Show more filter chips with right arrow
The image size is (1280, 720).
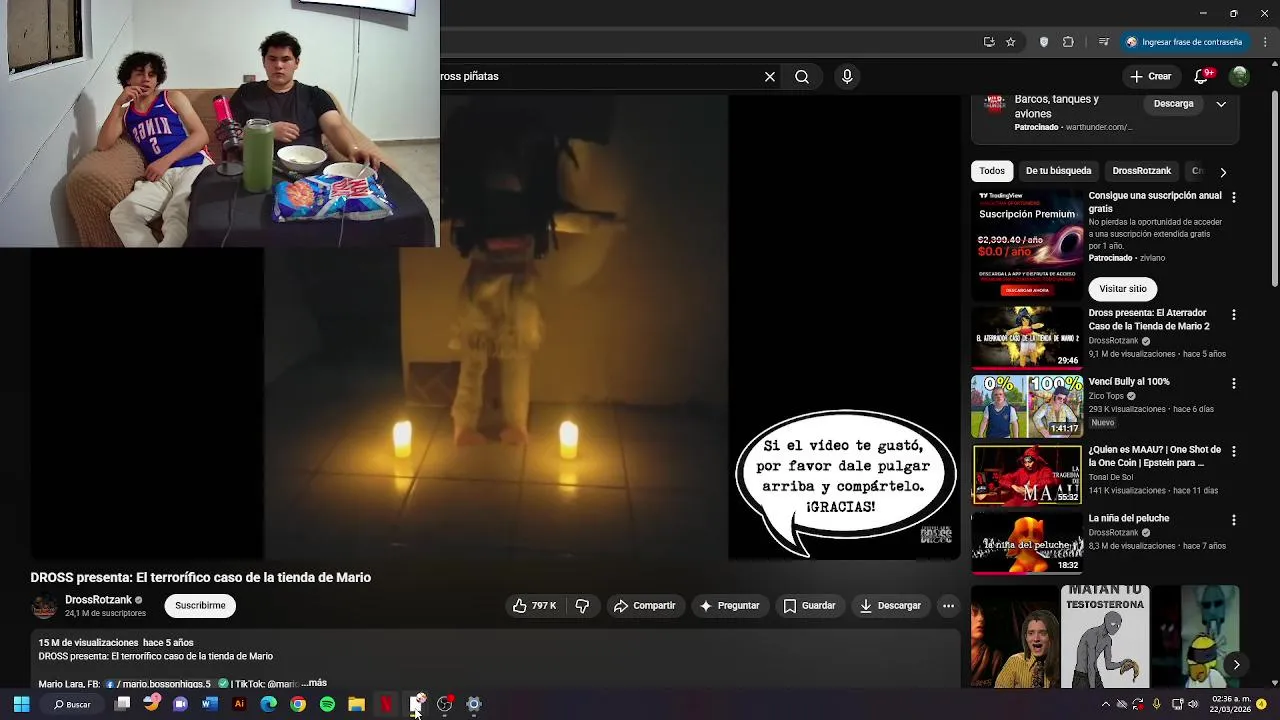click(x=1222, y=172)
